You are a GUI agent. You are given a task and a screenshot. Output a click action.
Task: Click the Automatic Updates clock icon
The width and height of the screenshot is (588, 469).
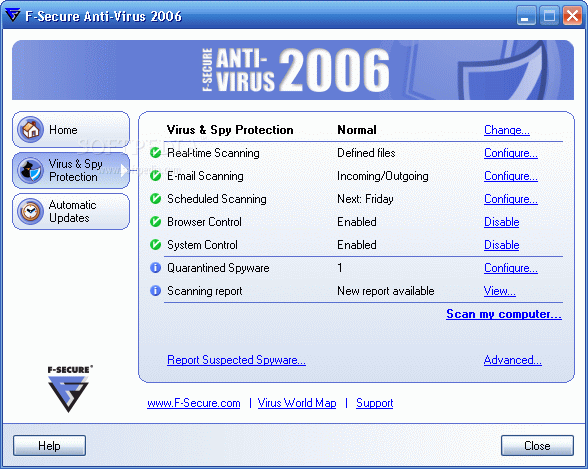(31, 211)
